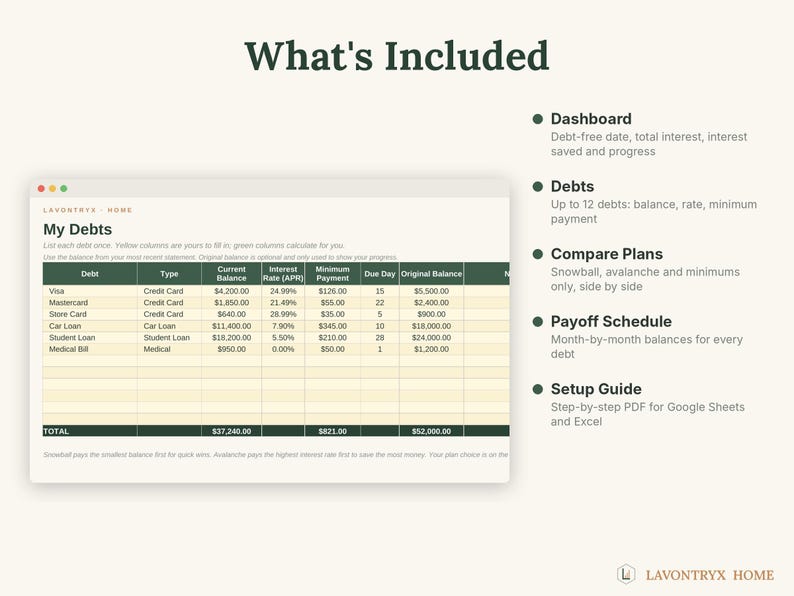Click the Mastercard due day '22'
794x596 pixels.
[x=380, y=303]
